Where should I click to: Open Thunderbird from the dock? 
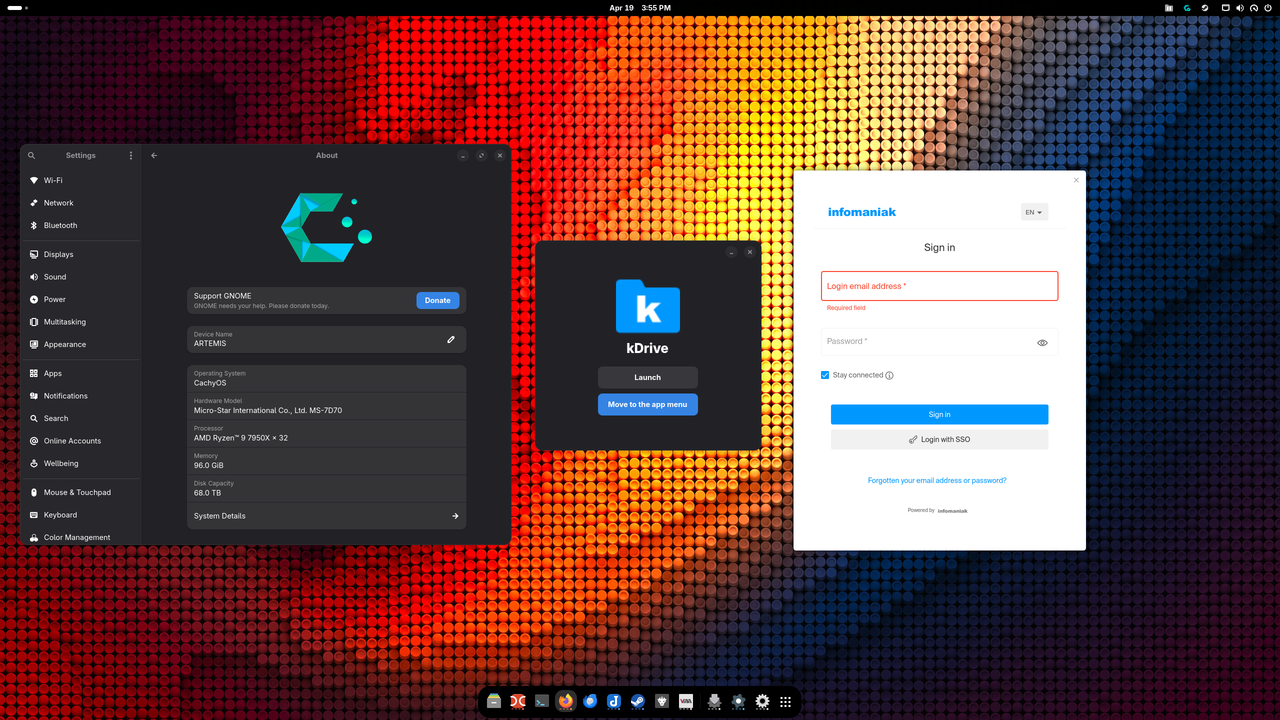point(590,702)
